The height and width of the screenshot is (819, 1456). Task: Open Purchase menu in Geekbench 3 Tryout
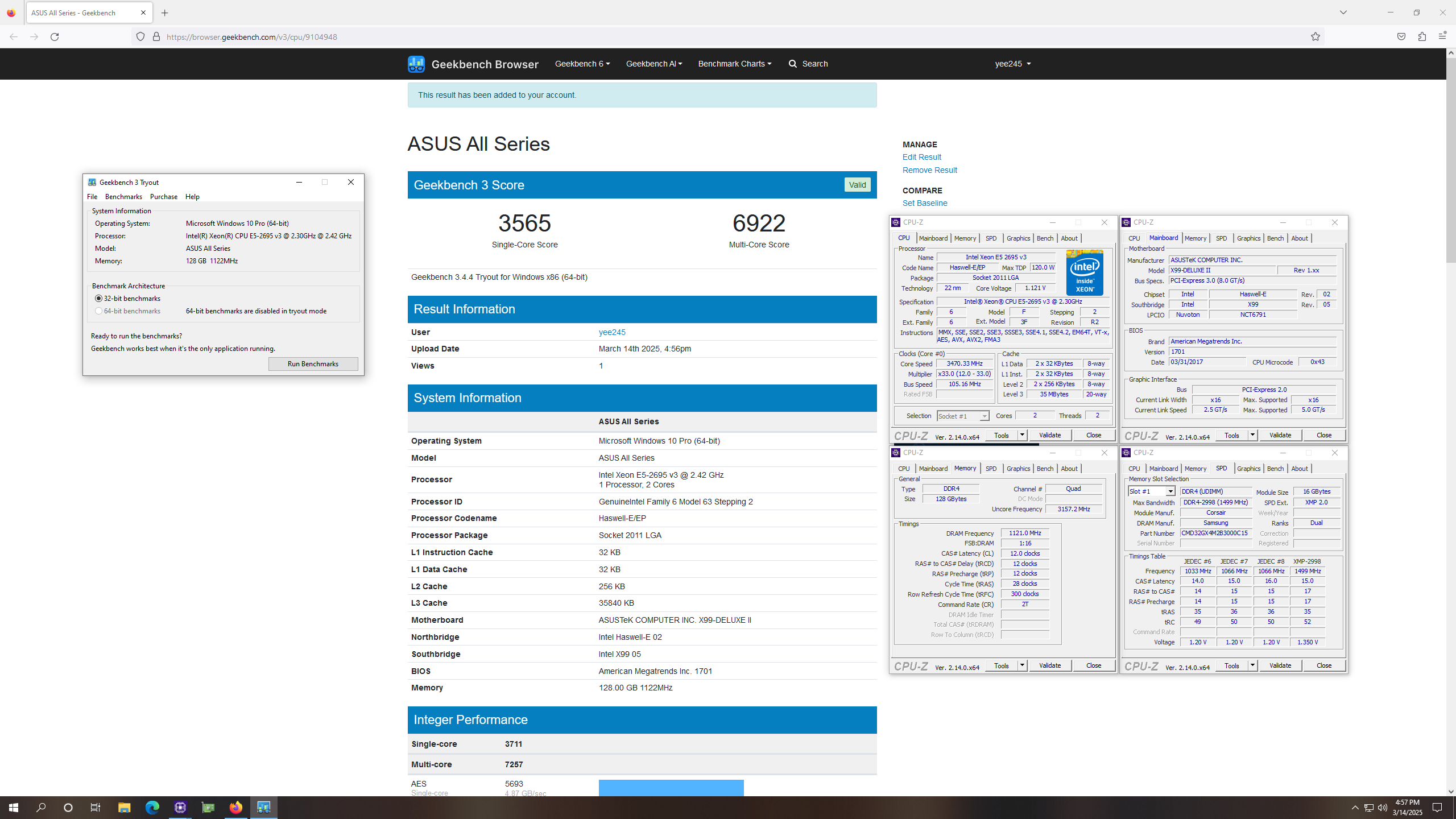point(164,197)
